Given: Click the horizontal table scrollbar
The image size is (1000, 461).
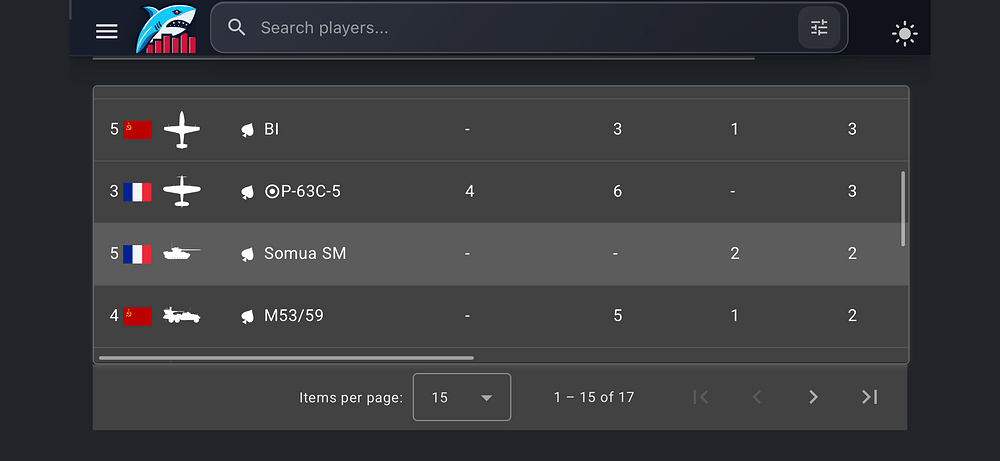Looking at the screenshot, I should pos(286,357).
